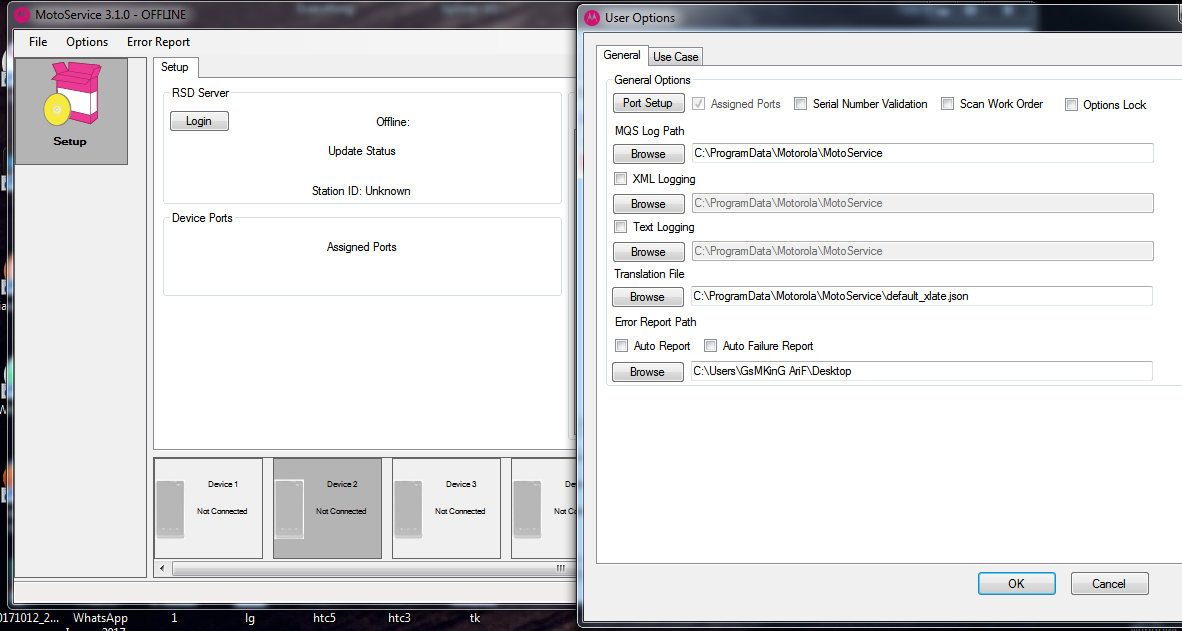Click the left arrow of device list scrollbar
Screen dimensions: 1182x631
(160, 568)
